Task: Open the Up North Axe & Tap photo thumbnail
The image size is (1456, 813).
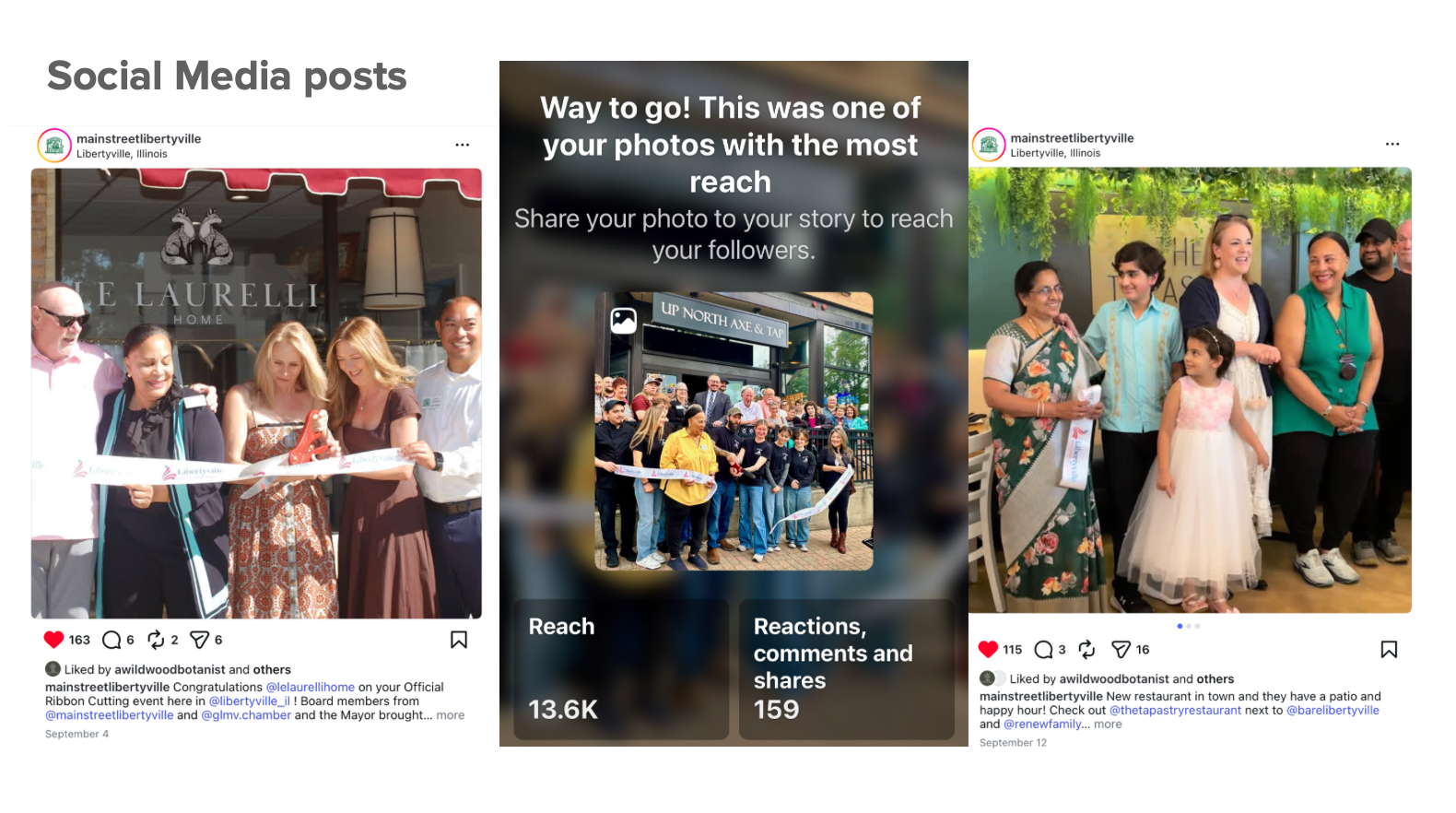Action: point(734,431)
